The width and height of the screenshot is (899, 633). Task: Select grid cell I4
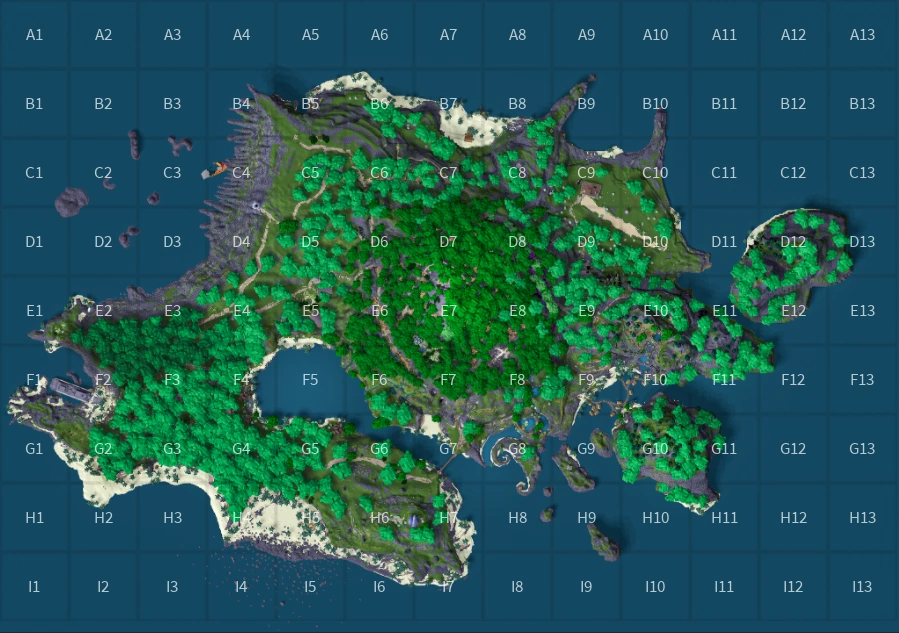click(x=241, y=587)
